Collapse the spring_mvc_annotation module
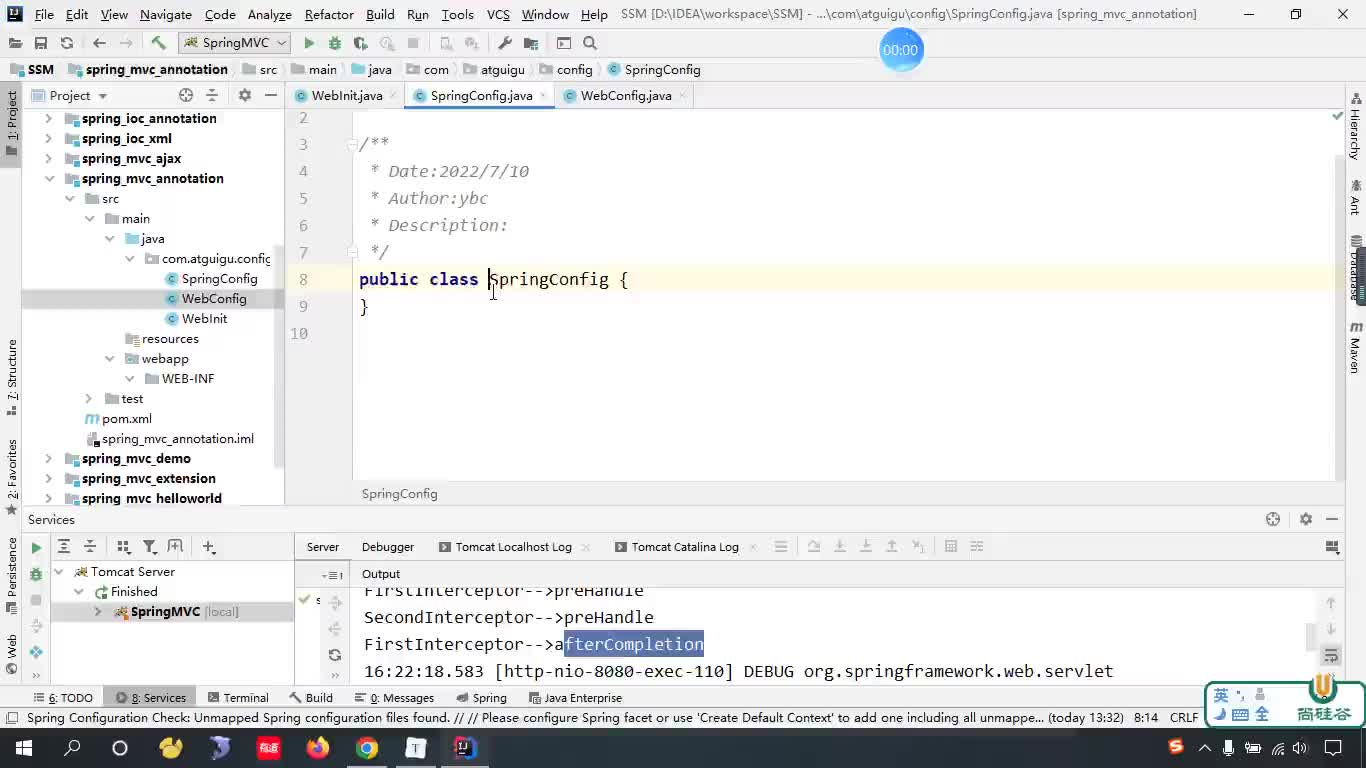The width and height of the screenshot is (1366, 768). [x=48, y=178]
